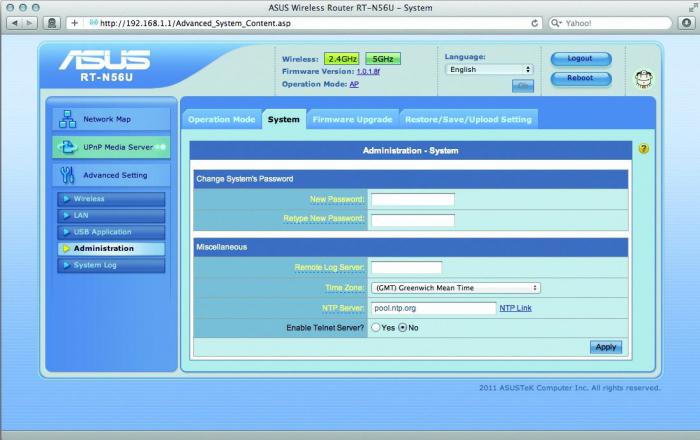Click the NTP Server label

pos(343,308)
